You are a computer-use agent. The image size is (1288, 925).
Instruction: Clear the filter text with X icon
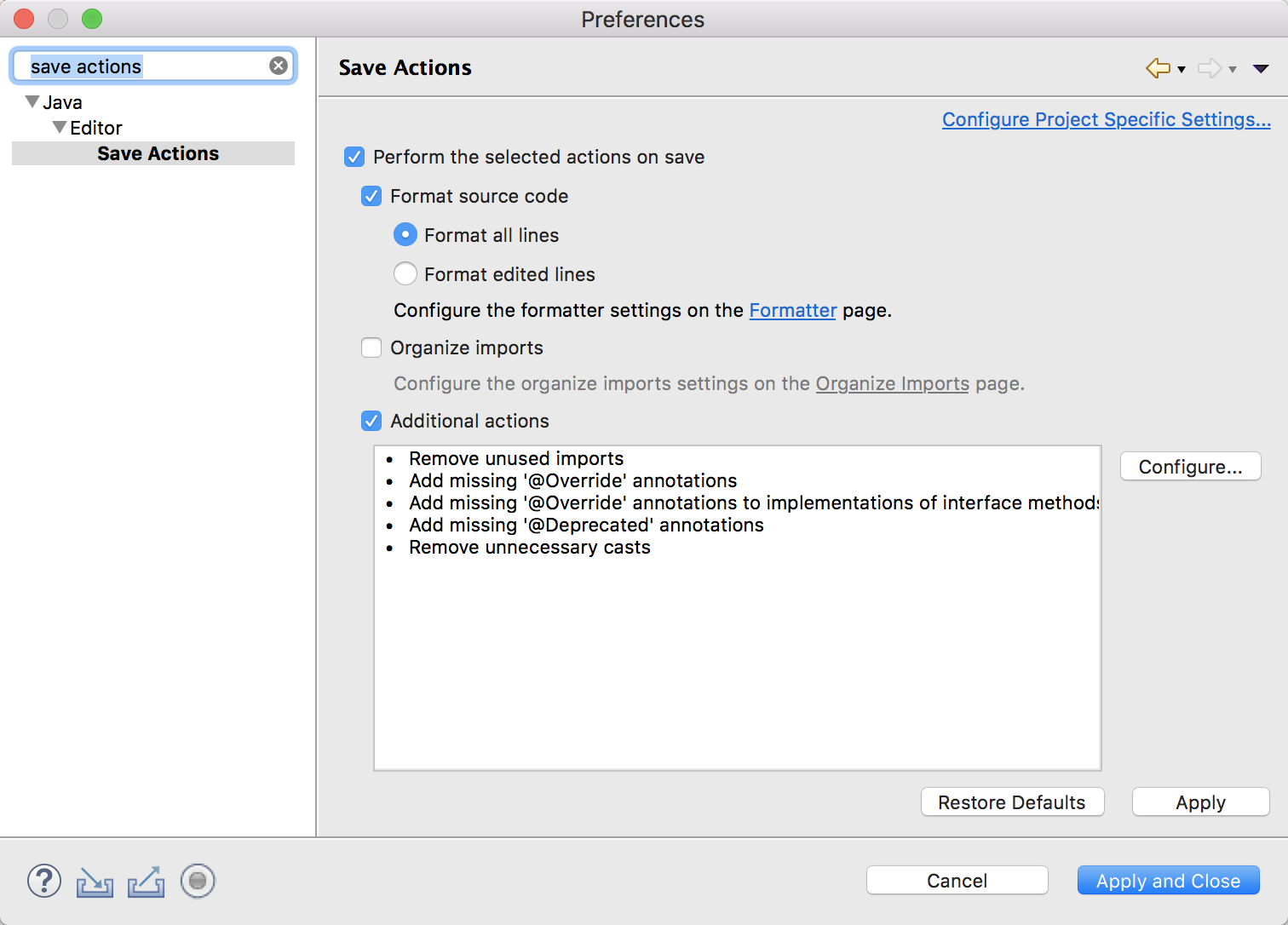(279, 66)
